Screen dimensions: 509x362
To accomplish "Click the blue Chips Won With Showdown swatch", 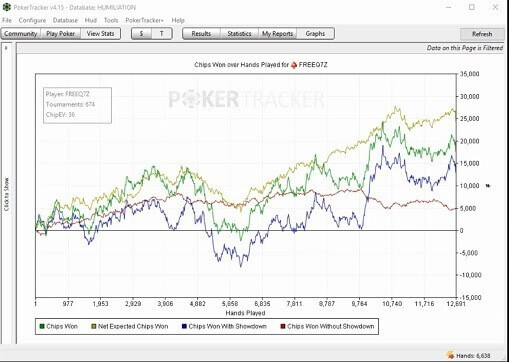I will click(x=184, y=327).
